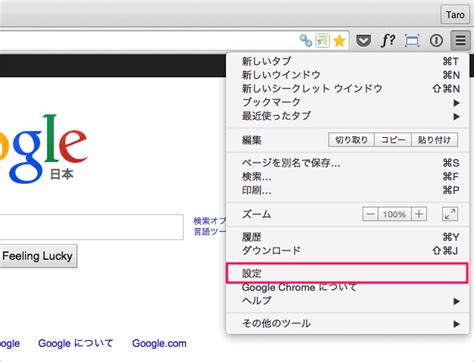Click the 100% zoom value
The height and width of the screenshot is (362, 474).
[395, 214]
